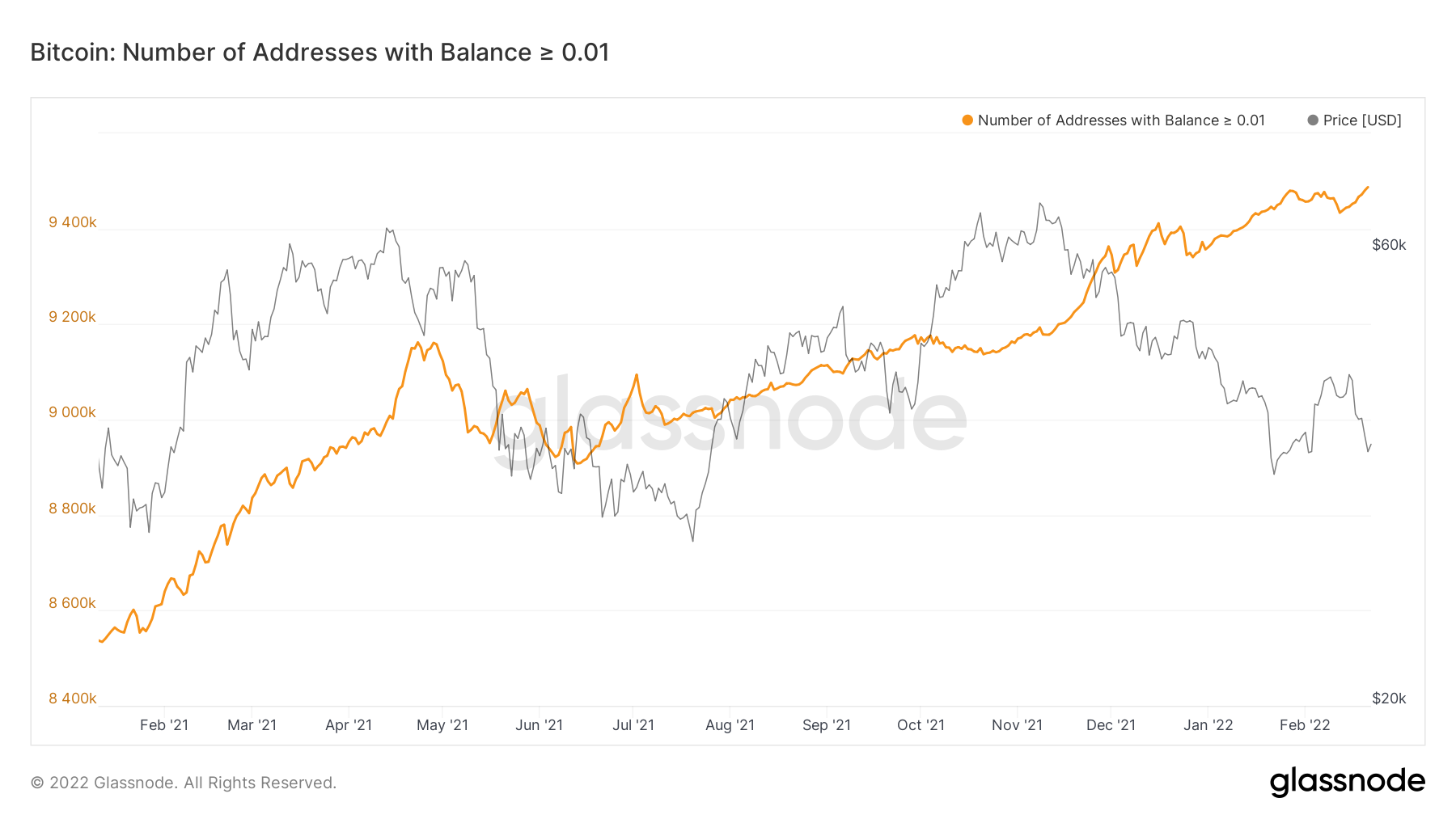Click the Feb '22 x-axis label

pos(1305,725)
